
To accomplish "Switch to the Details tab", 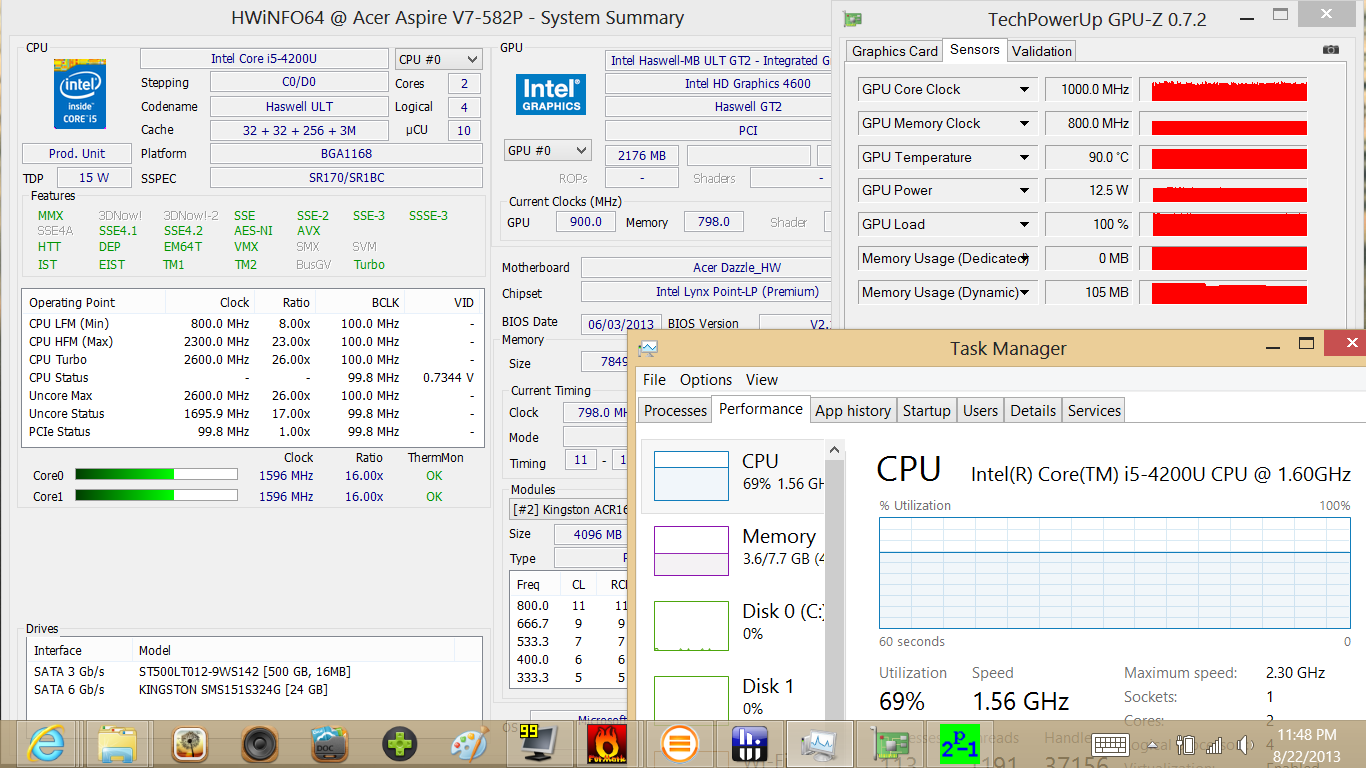I will tap(1033, 410).
